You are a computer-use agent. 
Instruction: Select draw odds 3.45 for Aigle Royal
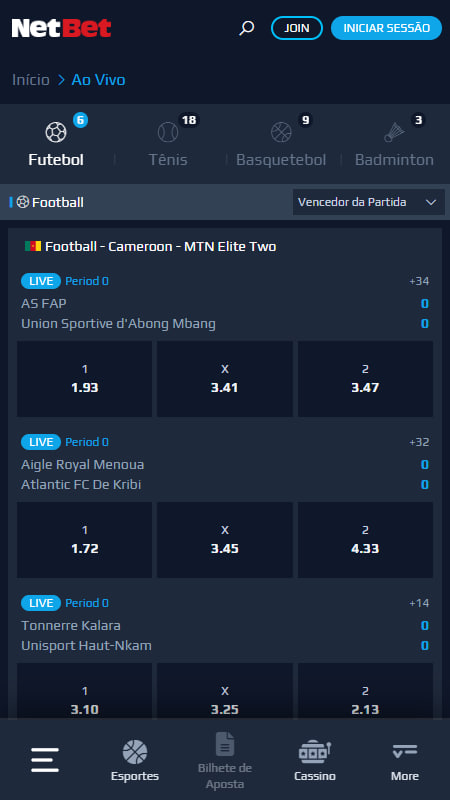point(224,540)
